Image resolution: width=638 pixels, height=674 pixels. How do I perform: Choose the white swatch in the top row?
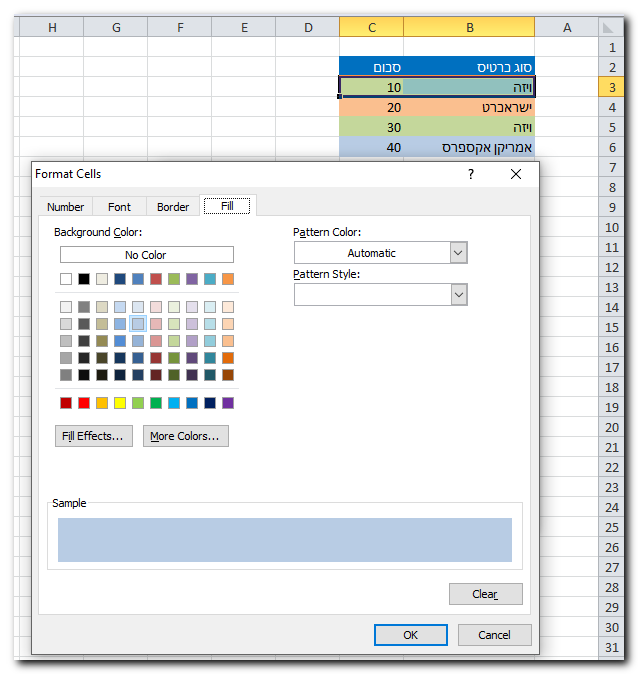[66, 279]
